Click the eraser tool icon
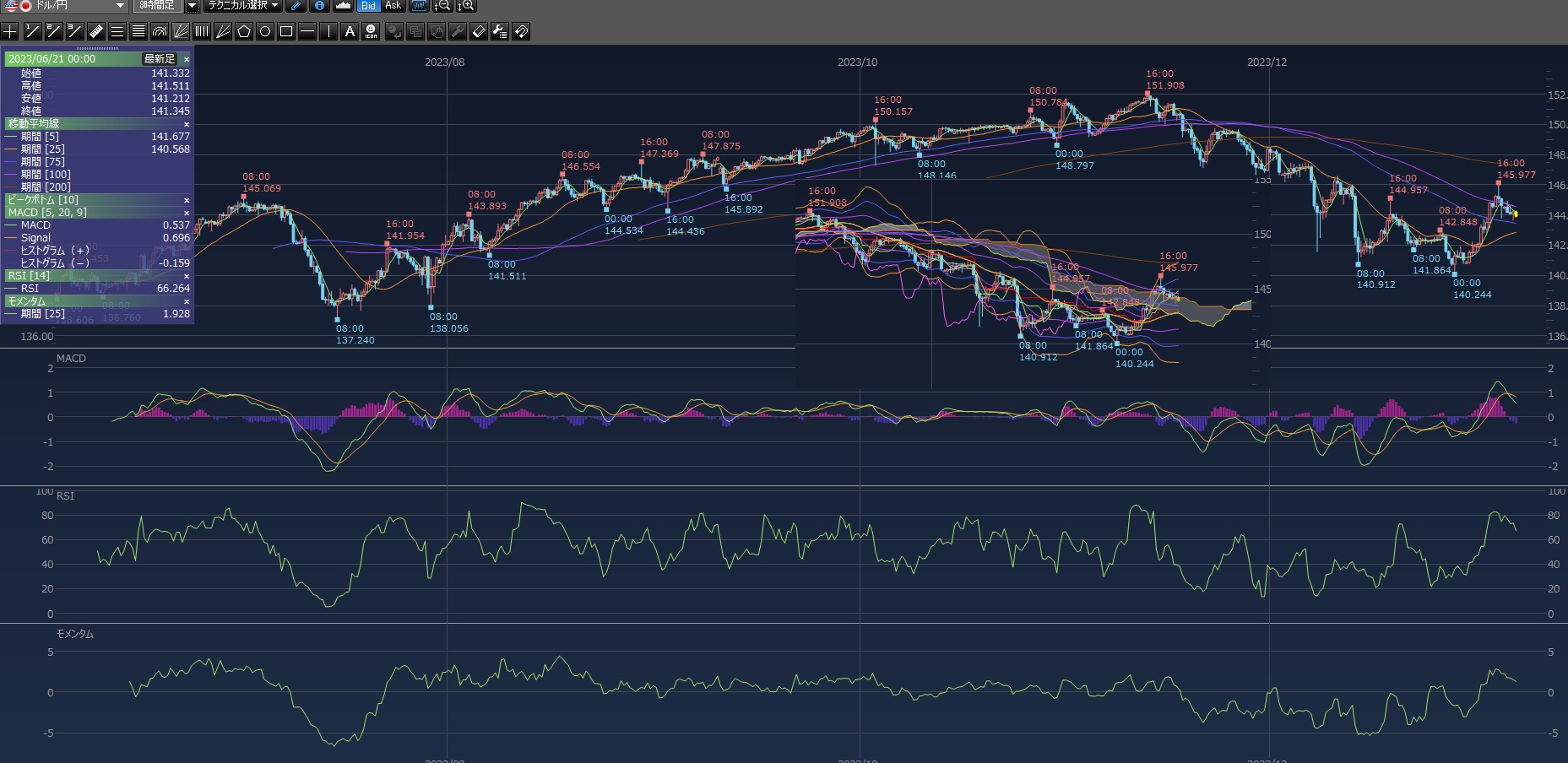1568x763 pixels. tap(479, 32)
